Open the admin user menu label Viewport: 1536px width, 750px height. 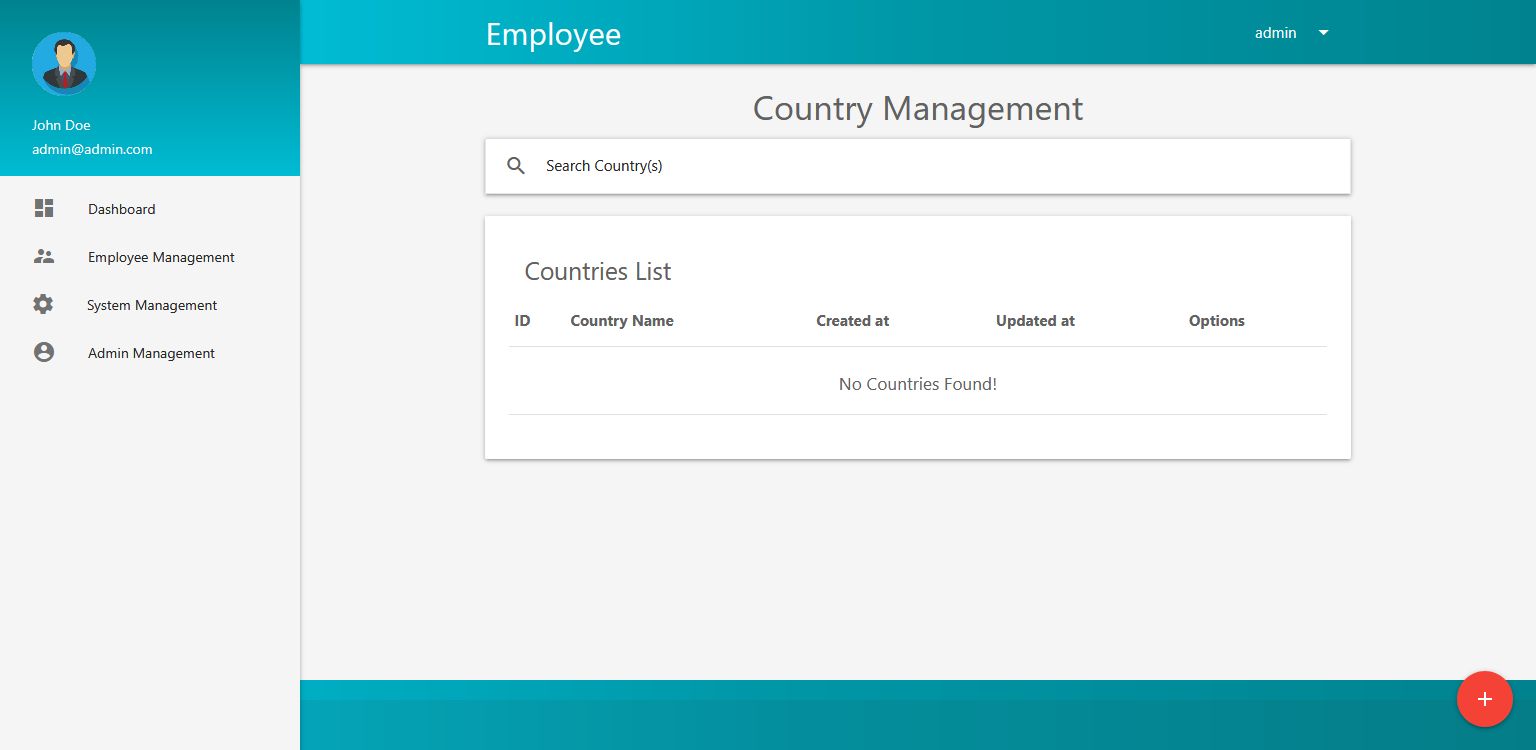(1275, 33)
